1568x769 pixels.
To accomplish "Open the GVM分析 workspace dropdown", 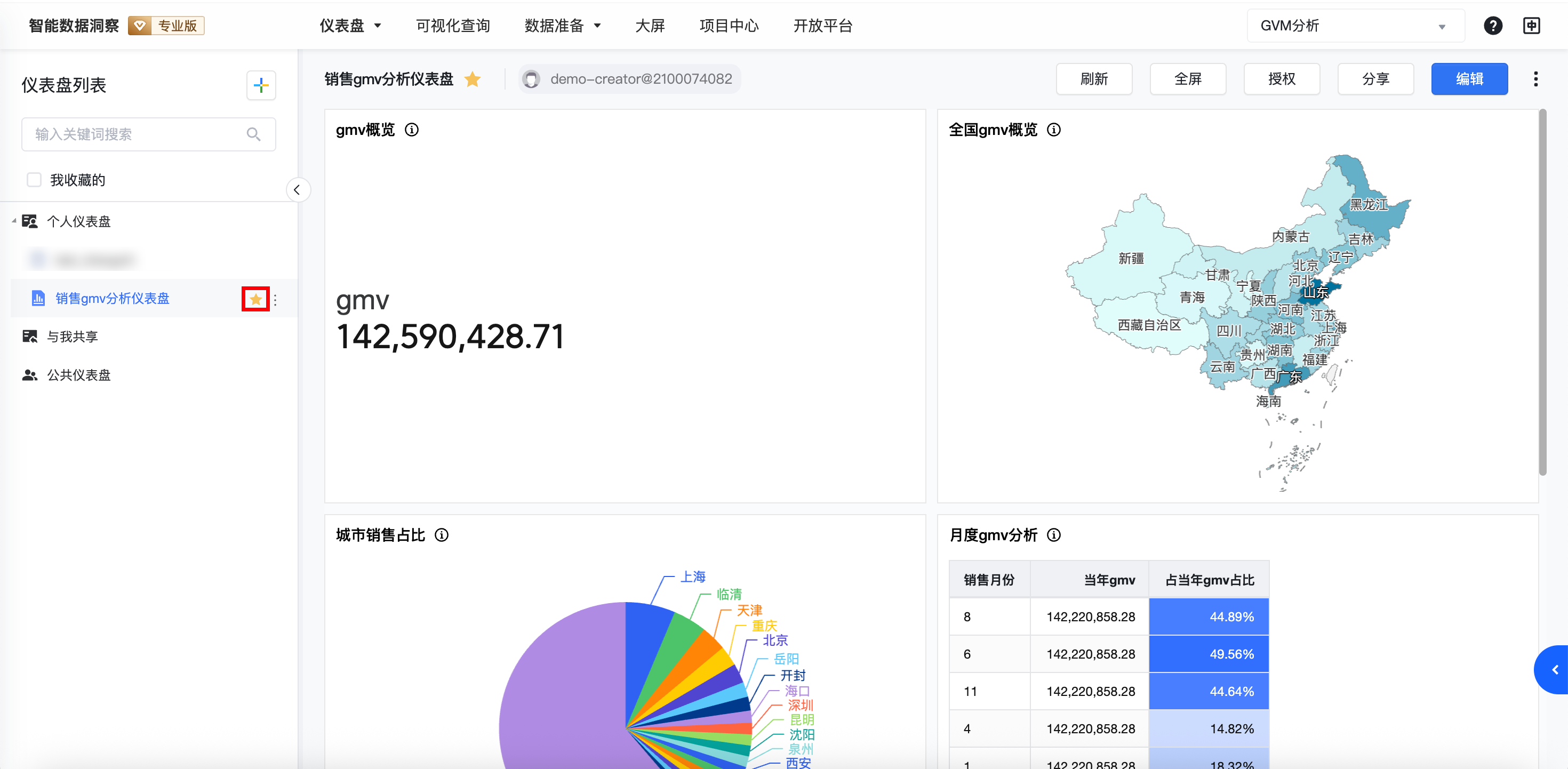I will tap(1355, 26).
